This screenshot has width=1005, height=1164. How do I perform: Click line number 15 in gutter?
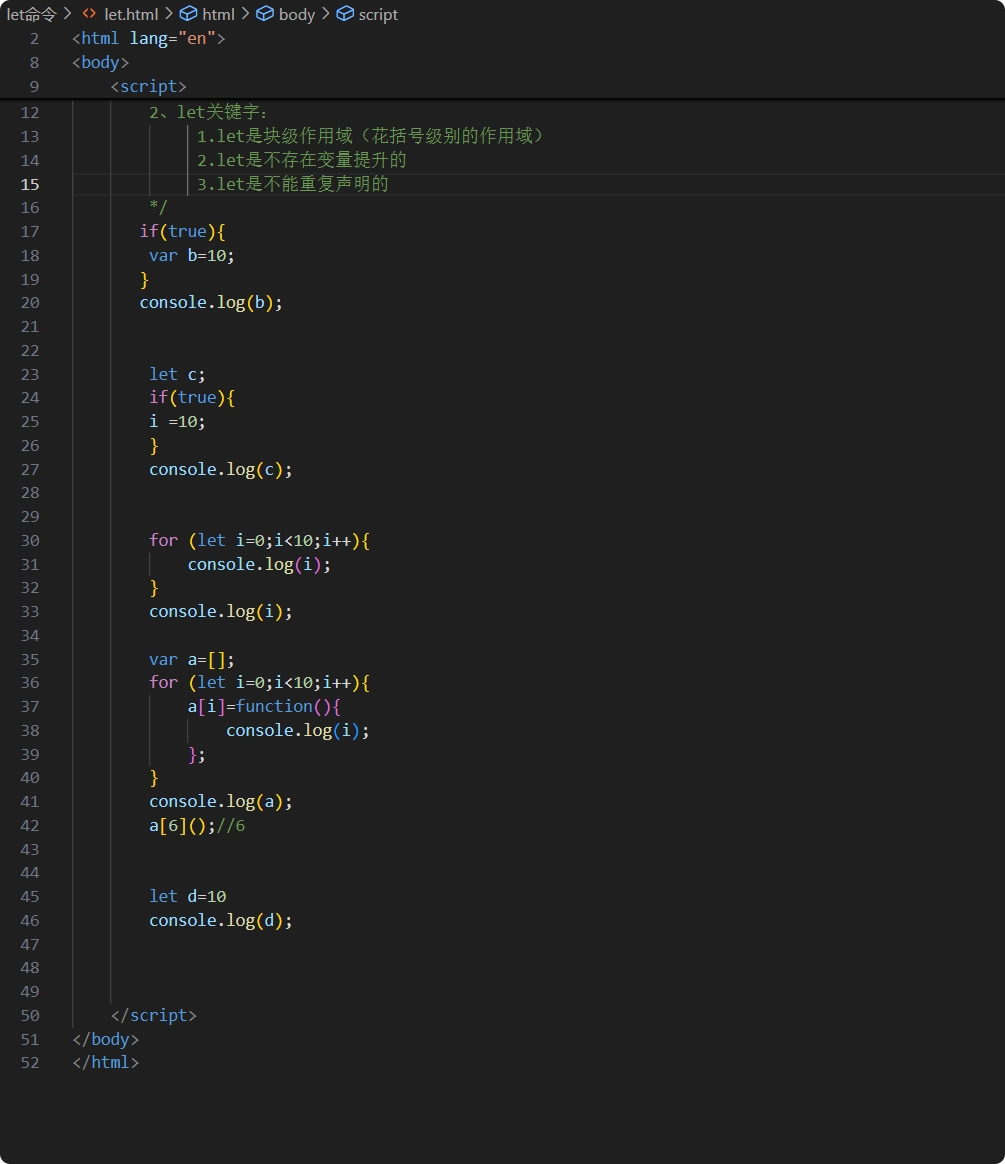tap(30, 184)
